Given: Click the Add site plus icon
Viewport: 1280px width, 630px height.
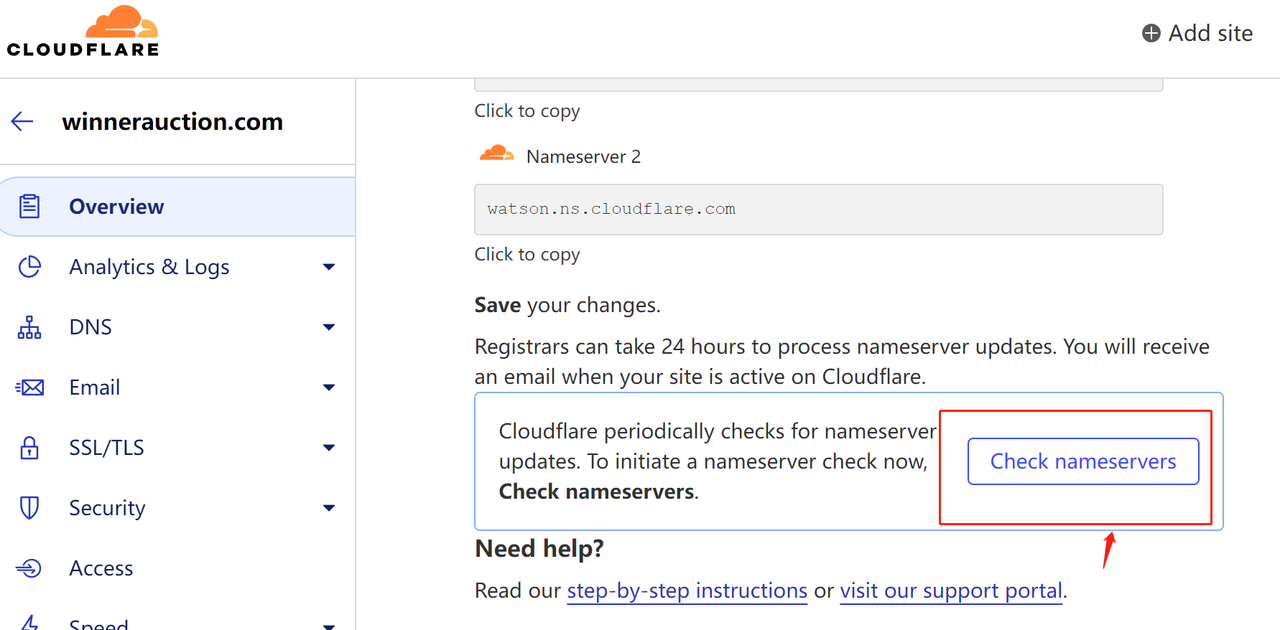Looking at the screenshot, I should tap(1152, 33).
